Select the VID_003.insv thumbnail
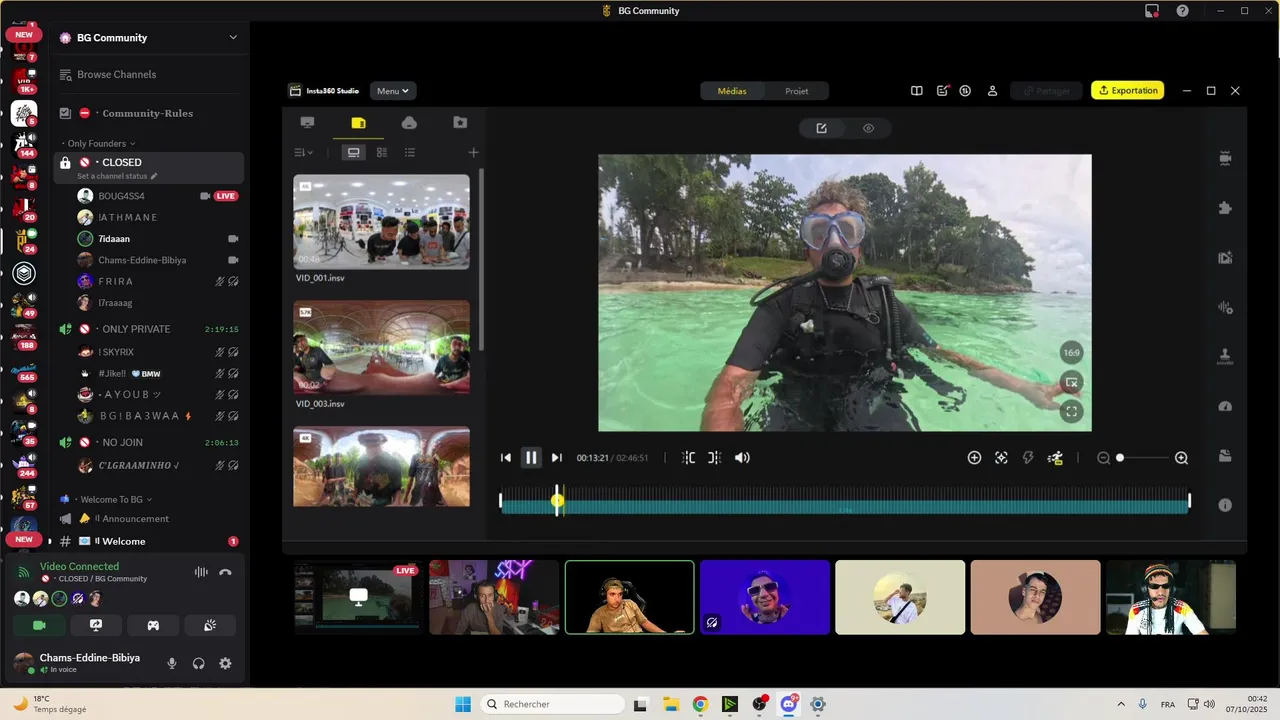 click(x=381, y=347)
